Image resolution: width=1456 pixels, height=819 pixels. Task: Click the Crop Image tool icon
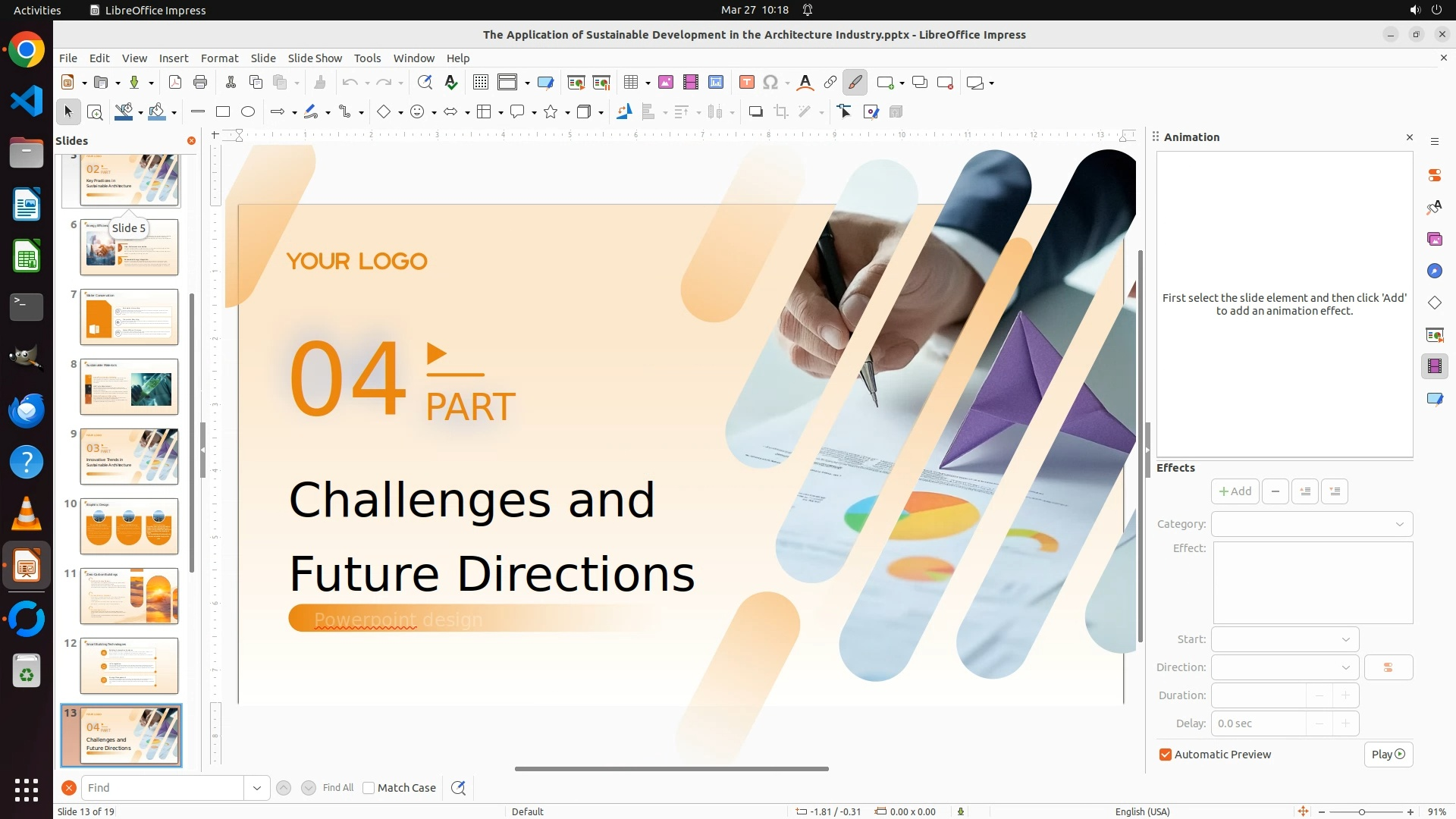780,112
